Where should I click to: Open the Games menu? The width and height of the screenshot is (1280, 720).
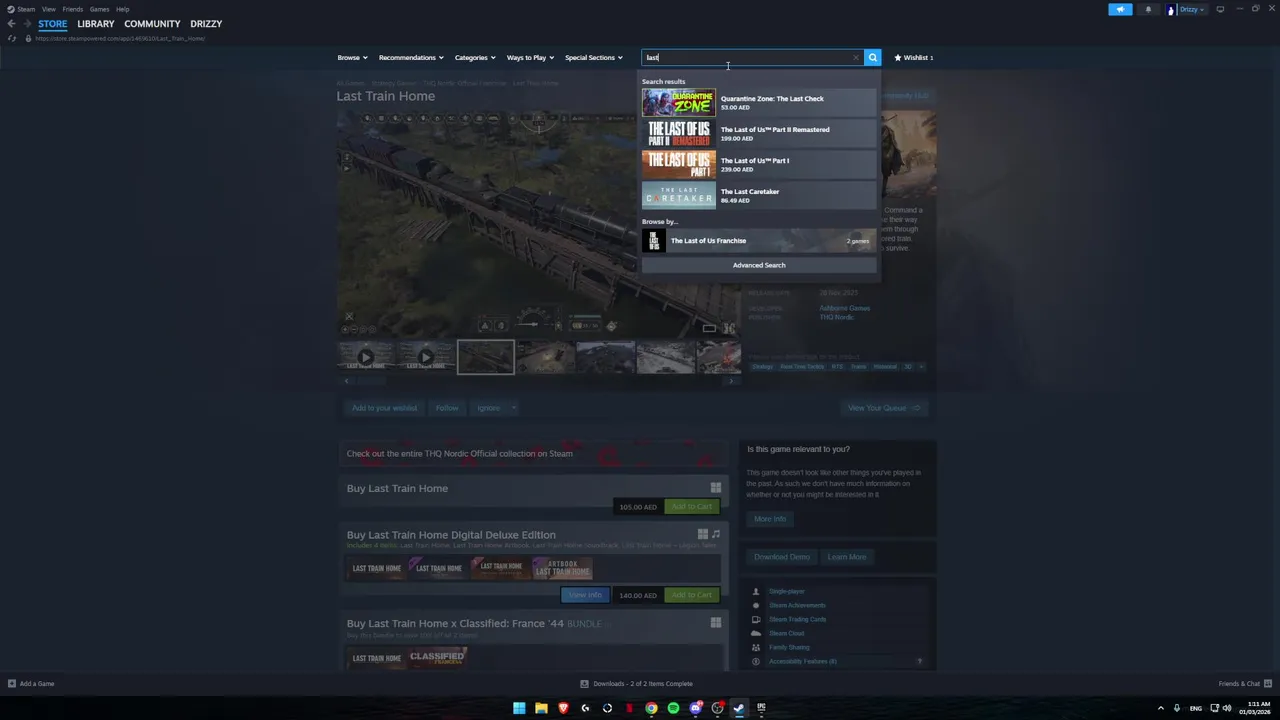[x=99, y=9]
